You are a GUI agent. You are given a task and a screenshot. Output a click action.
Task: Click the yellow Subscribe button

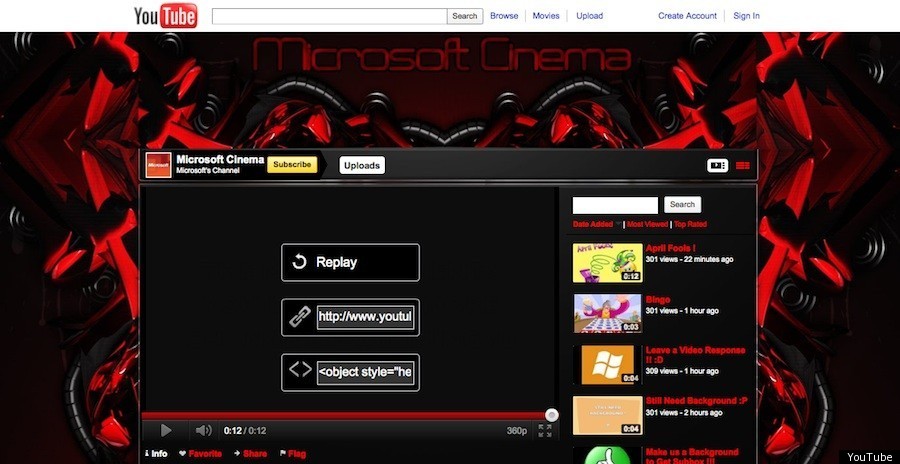(292, 164)
